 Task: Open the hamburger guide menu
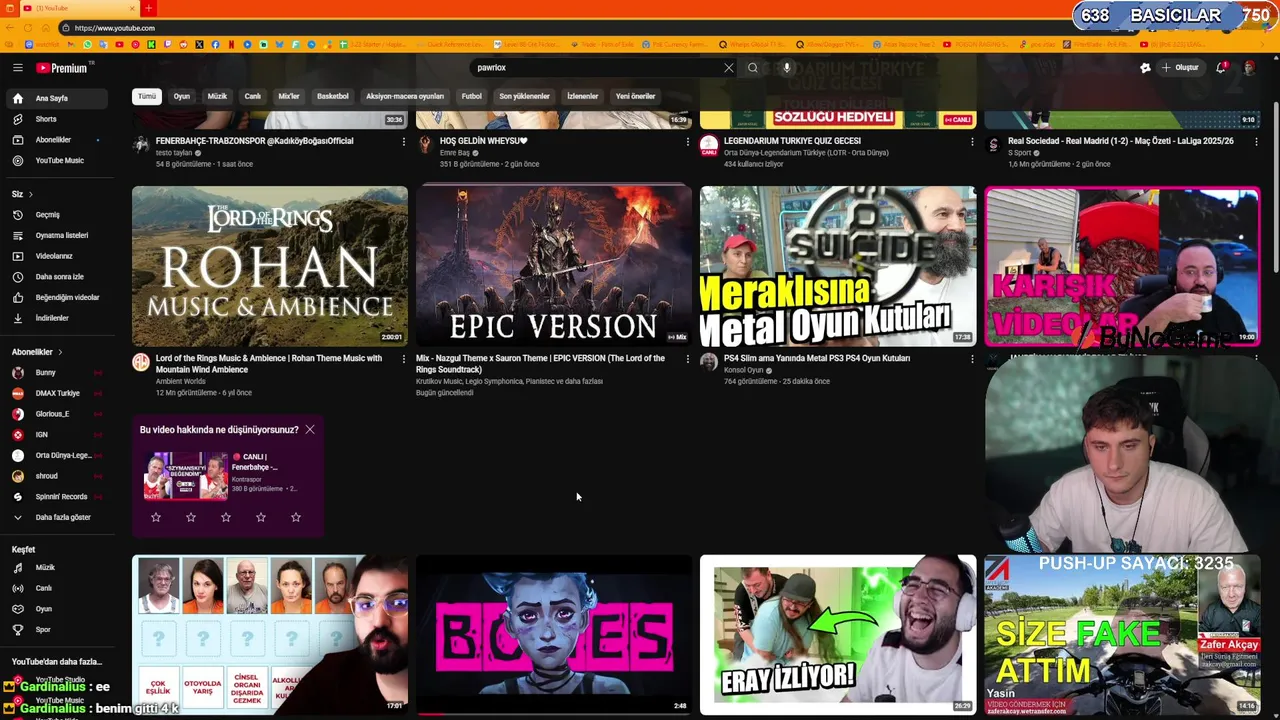click(x=17, y=68)
